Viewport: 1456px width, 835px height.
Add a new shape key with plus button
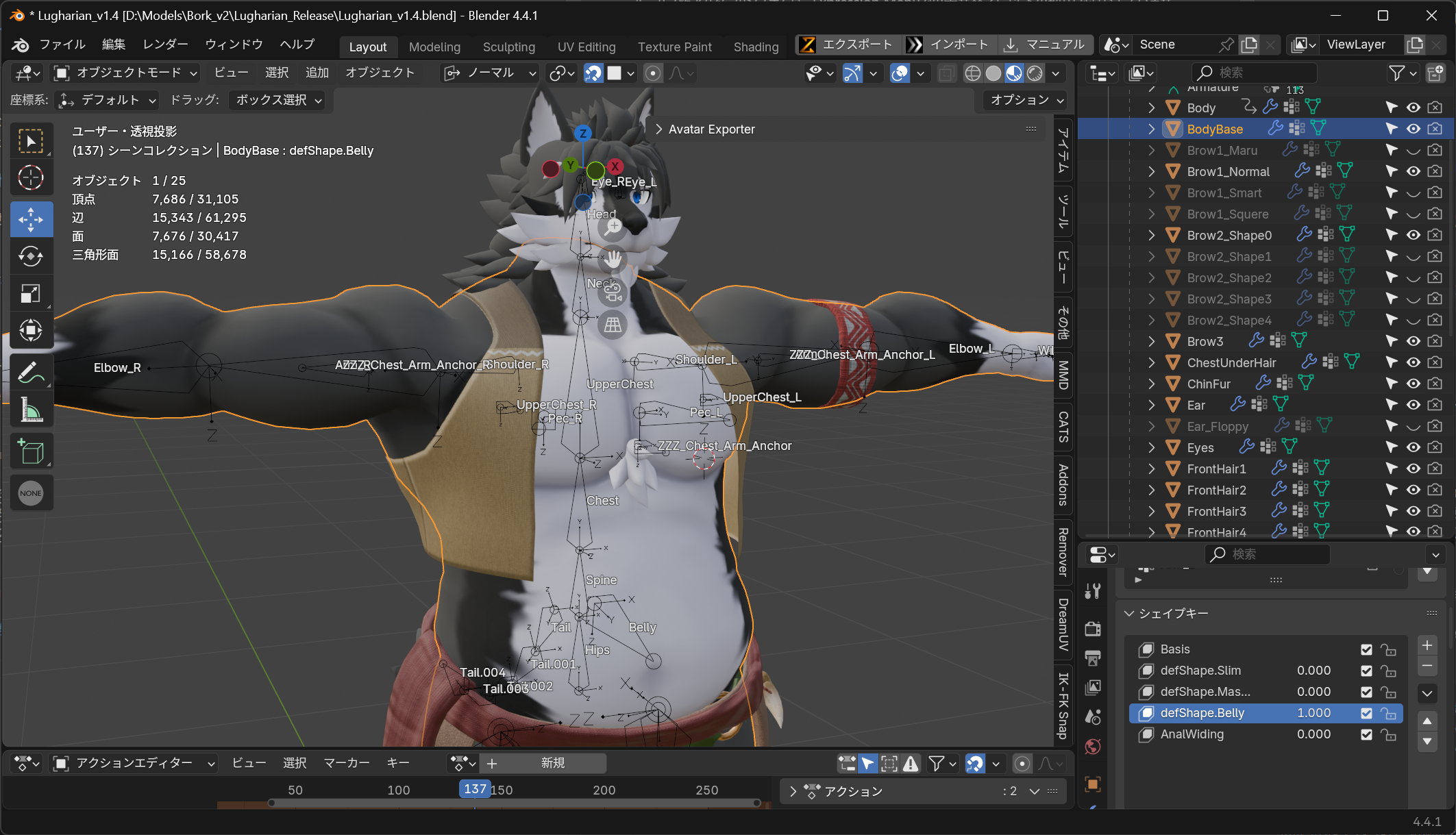(1427, 645)
